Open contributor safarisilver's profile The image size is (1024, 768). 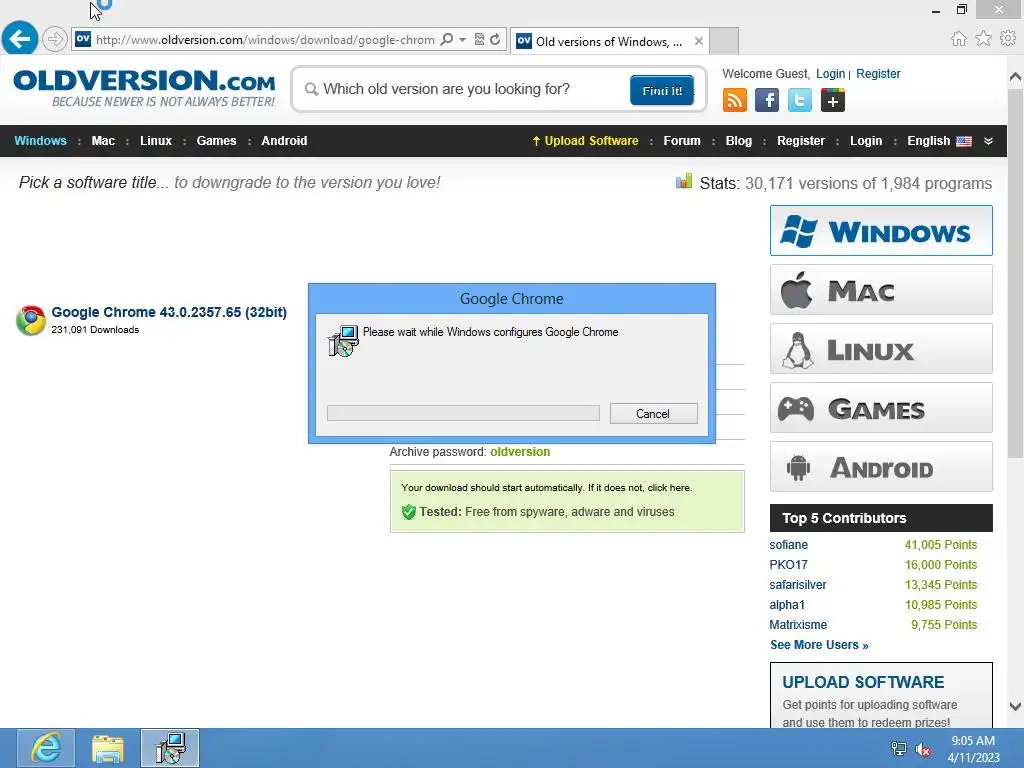tap(797, 585)
